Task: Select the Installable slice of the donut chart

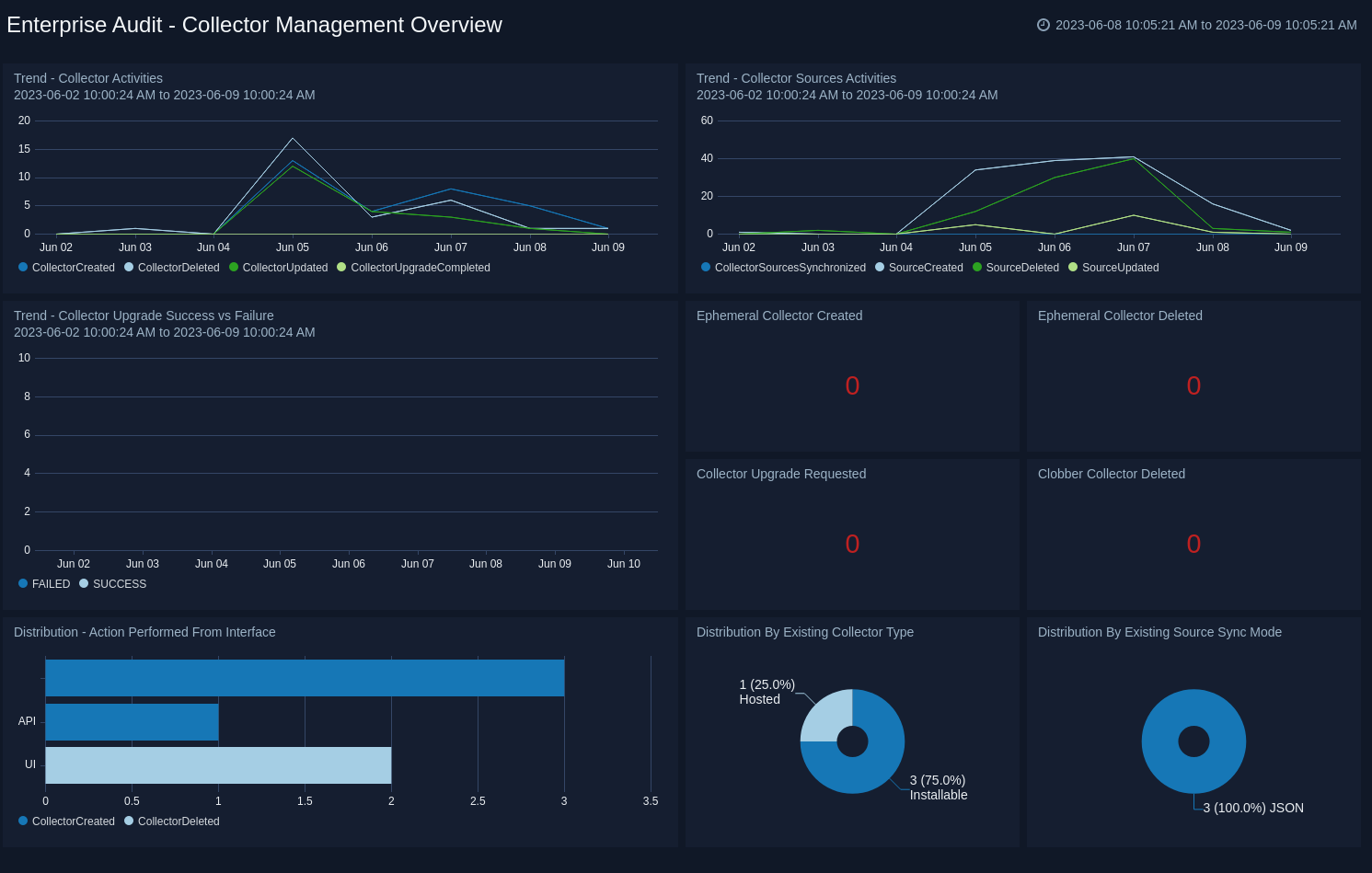Action: (870, 768)
